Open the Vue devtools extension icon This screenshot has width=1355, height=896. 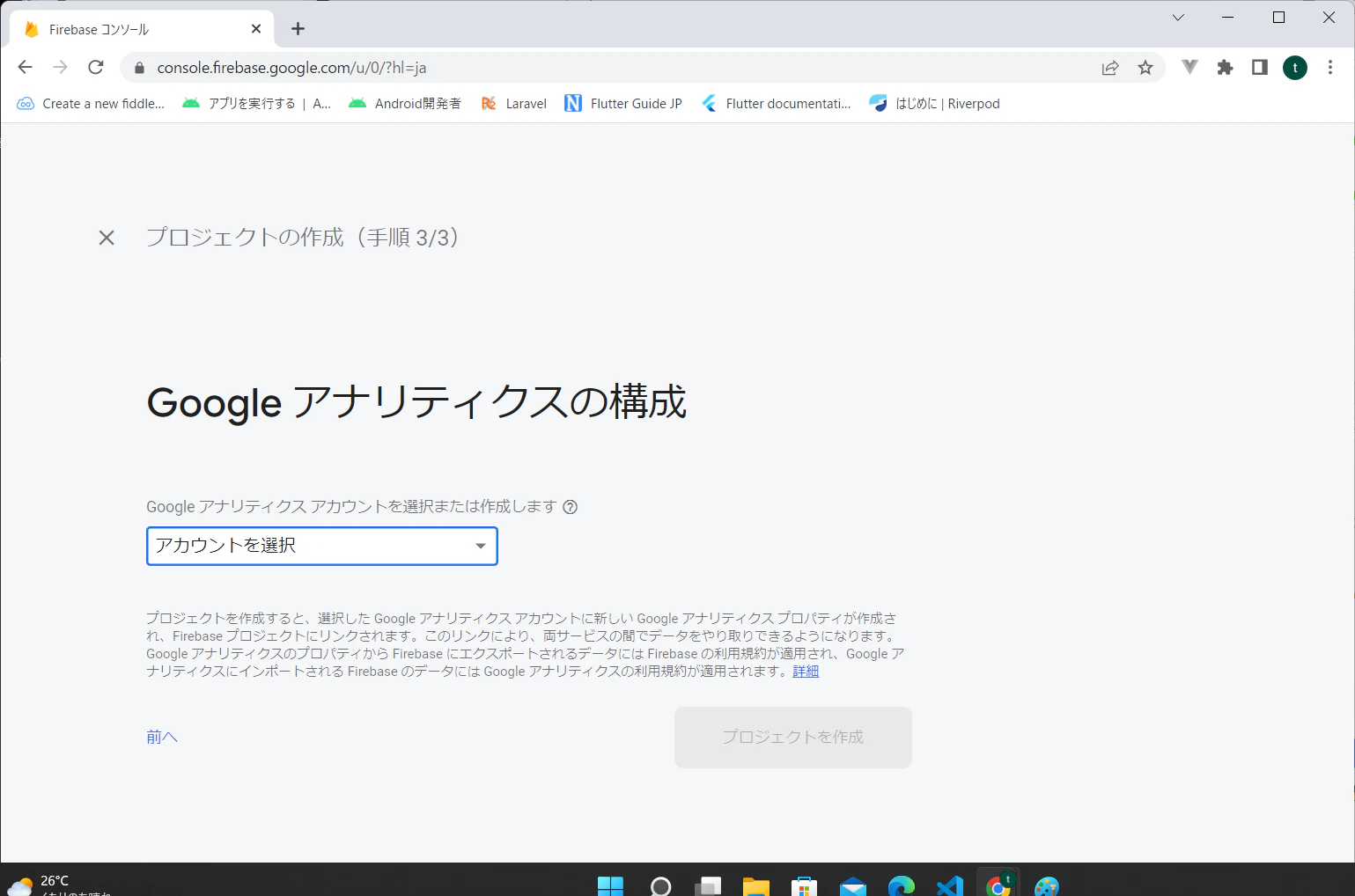pos(1189,68)
